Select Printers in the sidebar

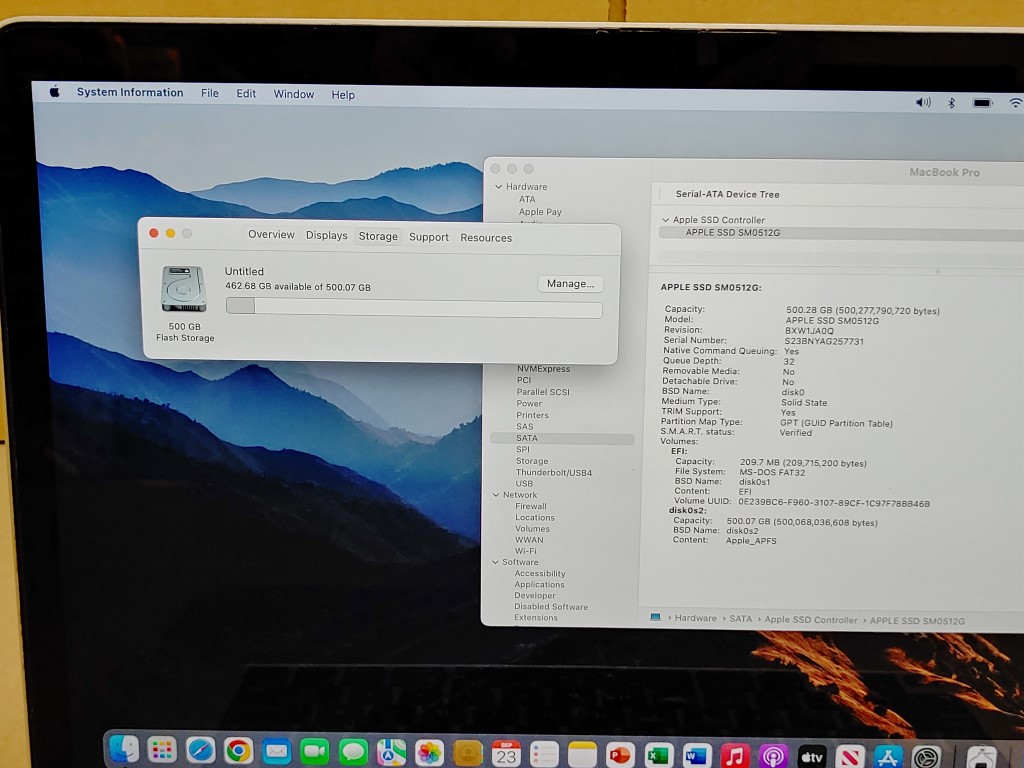tap(532, 415)
